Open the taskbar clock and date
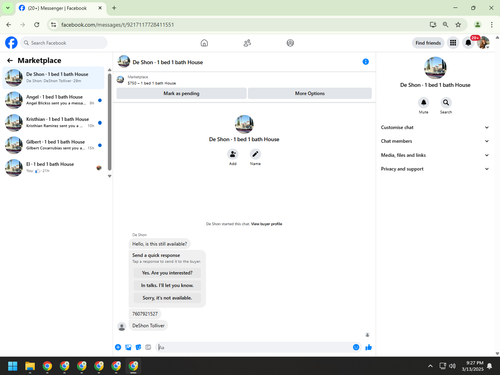Viewport: 500px width, 375px height. point(473,366)
